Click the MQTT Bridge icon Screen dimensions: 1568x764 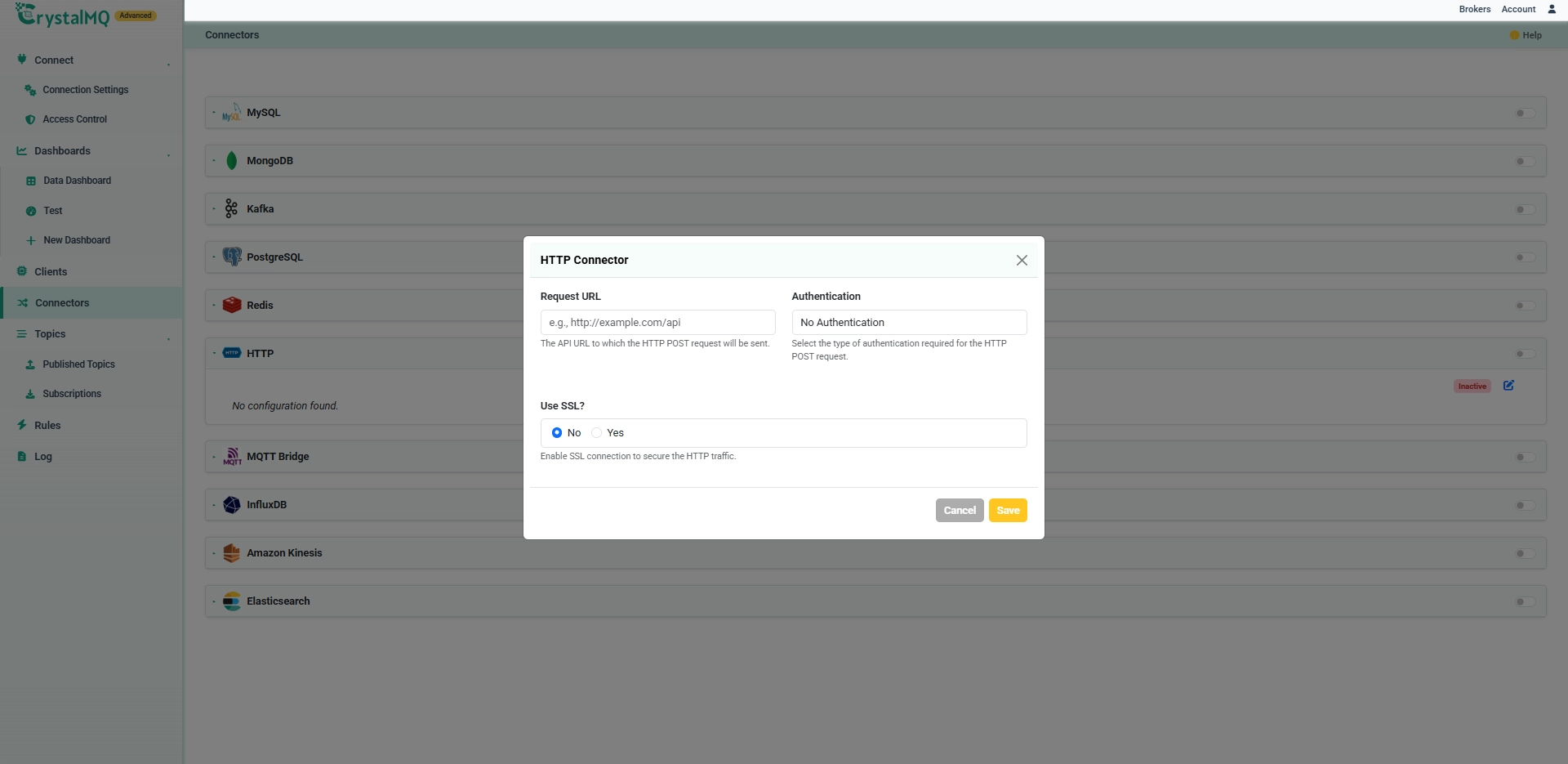(232, 457)
